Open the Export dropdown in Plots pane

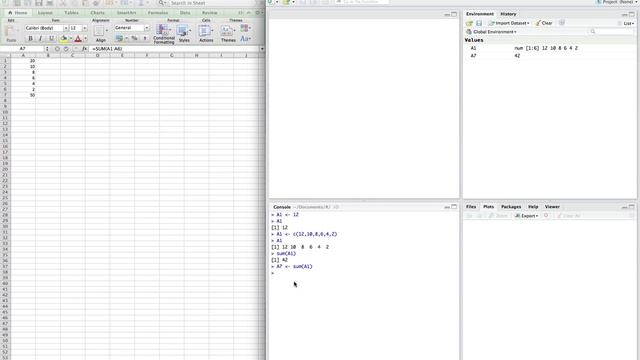[x=527, y=216]
